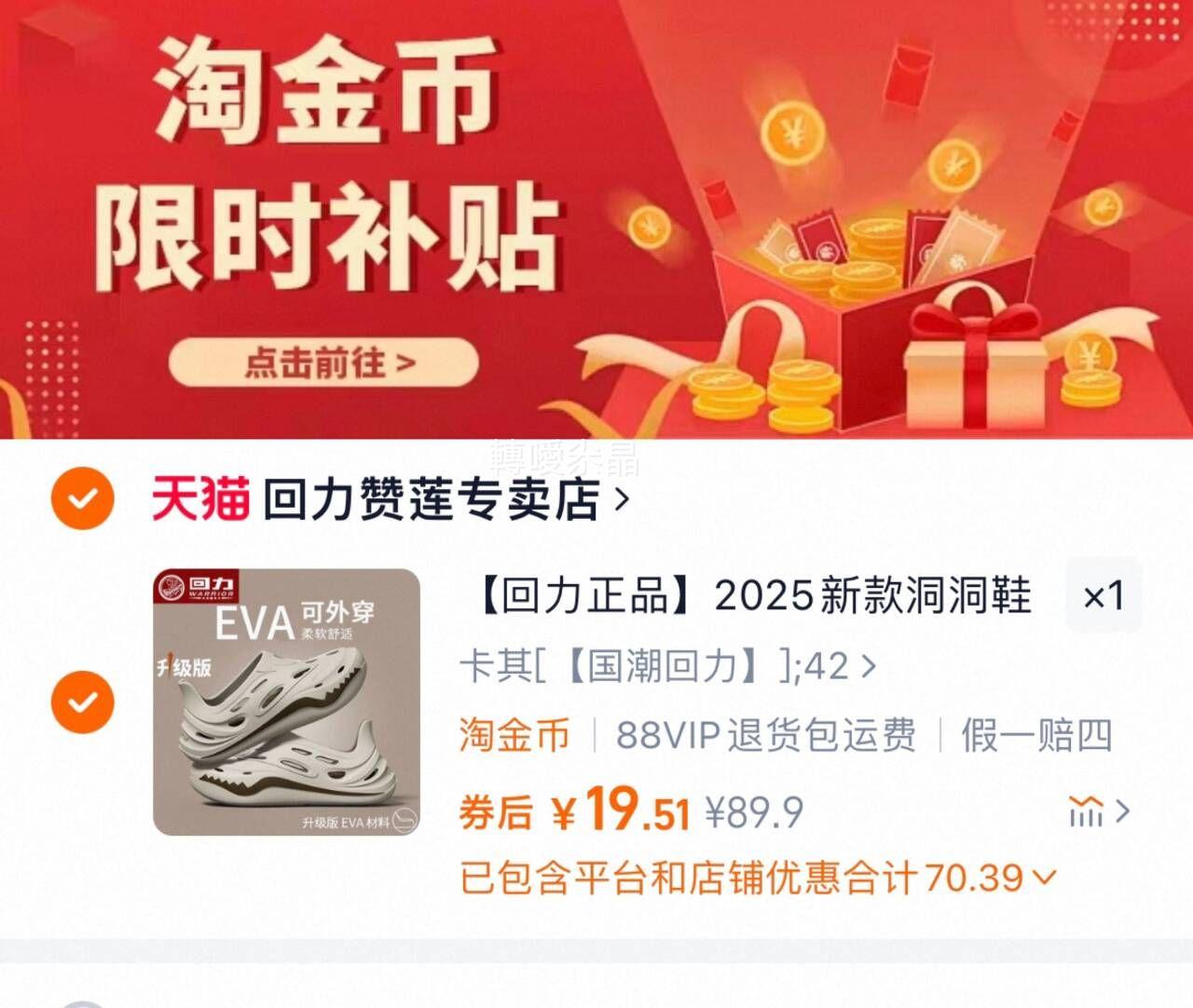Click the 券后 ¥19.51 price
The width and height of the screenshot is (1193, 1008).
[574, 810]
